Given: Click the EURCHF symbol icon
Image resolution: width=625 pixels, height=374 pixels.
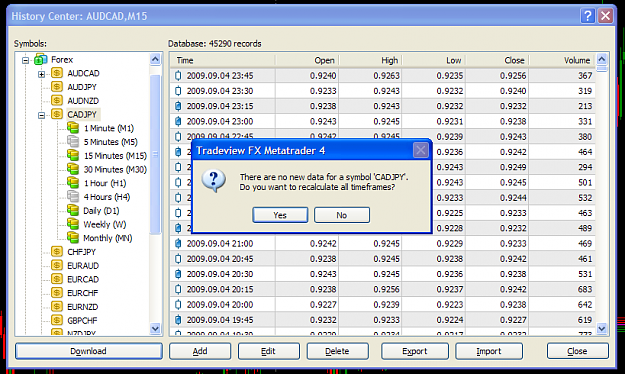Looking at the screenshot, I should 57,293.
